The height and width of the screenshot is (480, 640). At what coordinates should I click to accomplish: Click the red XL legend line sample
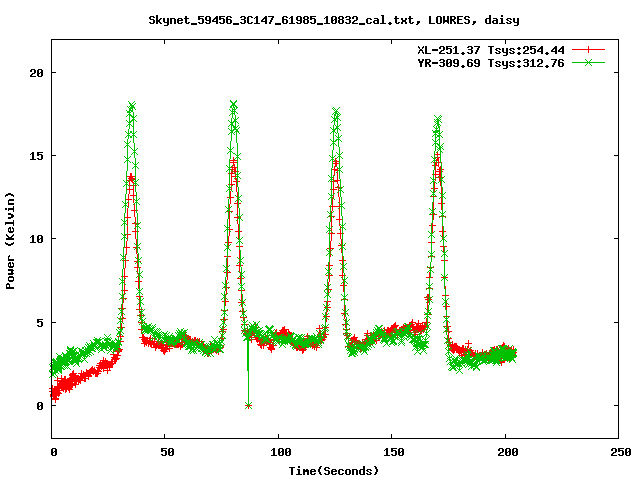click(588, 50)
